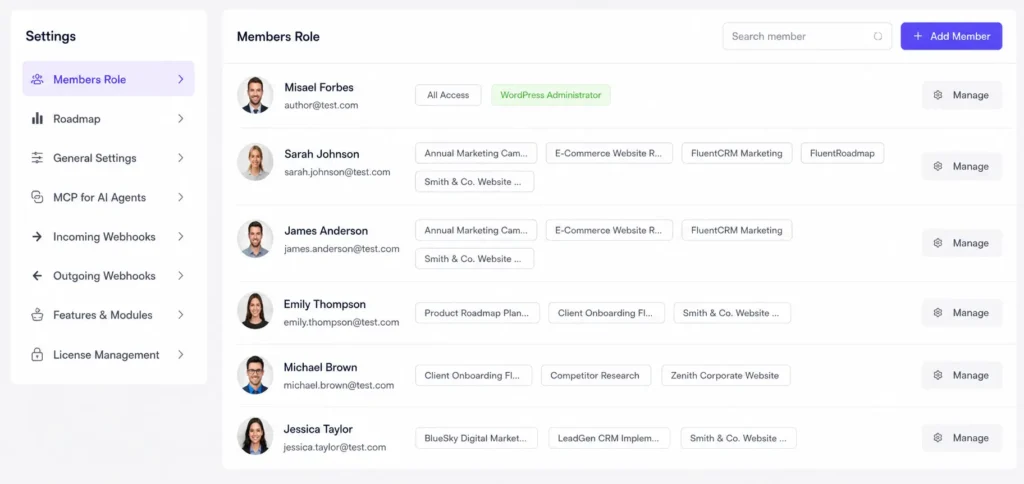Manage James Anderson's access
The height and width of the screenshot is (484, 1024).
tap(962, 243)
